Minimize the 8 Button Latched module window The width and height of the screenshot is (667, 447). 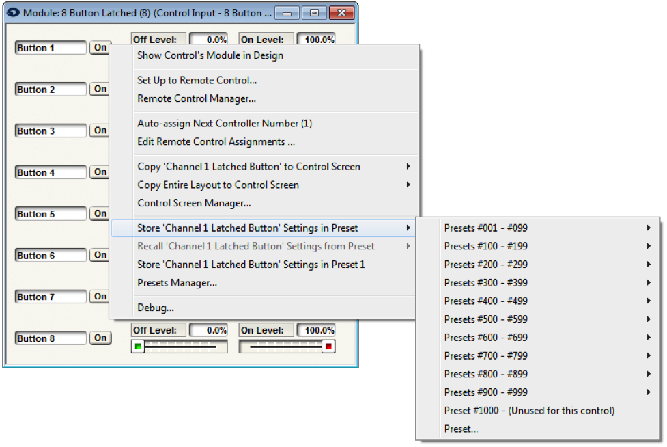(287, 13)
